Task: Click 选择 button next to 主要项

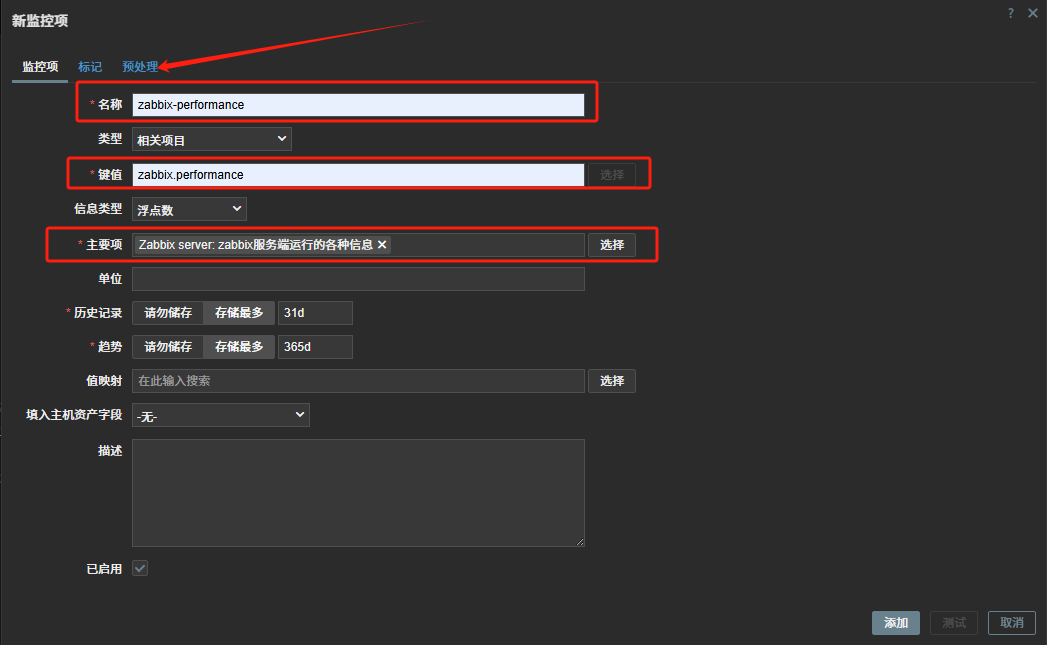Action: tap(612, 245)
